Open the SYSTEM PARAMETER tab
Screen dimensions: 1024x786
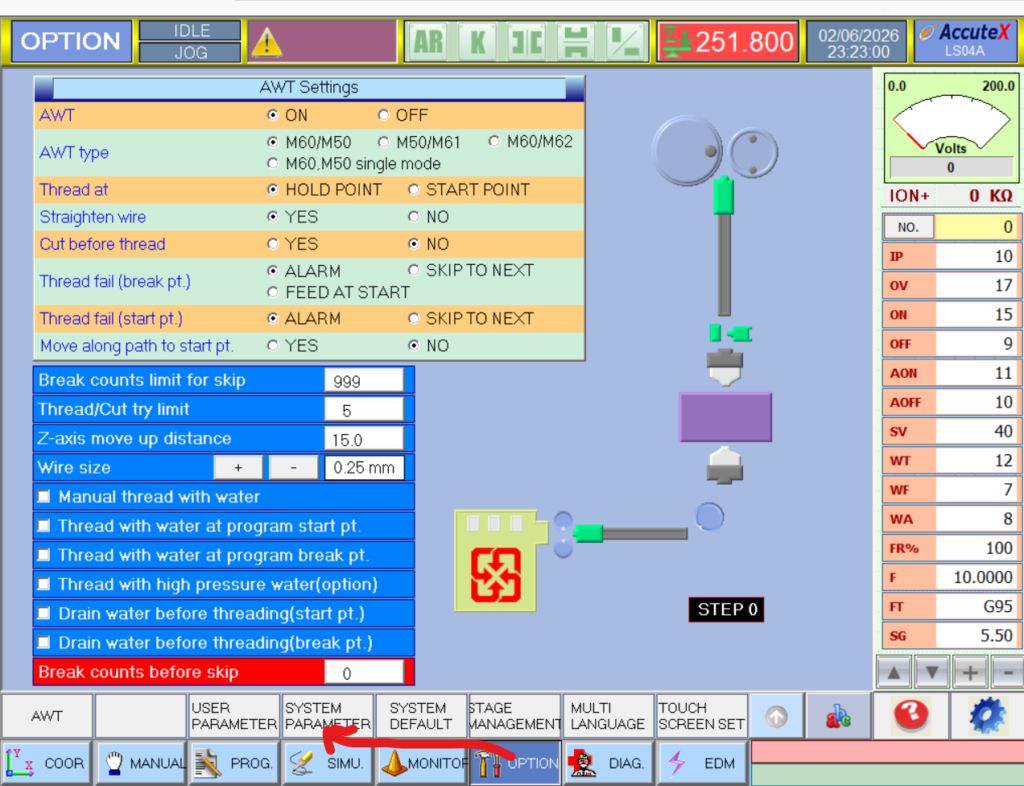pos(327,716)
